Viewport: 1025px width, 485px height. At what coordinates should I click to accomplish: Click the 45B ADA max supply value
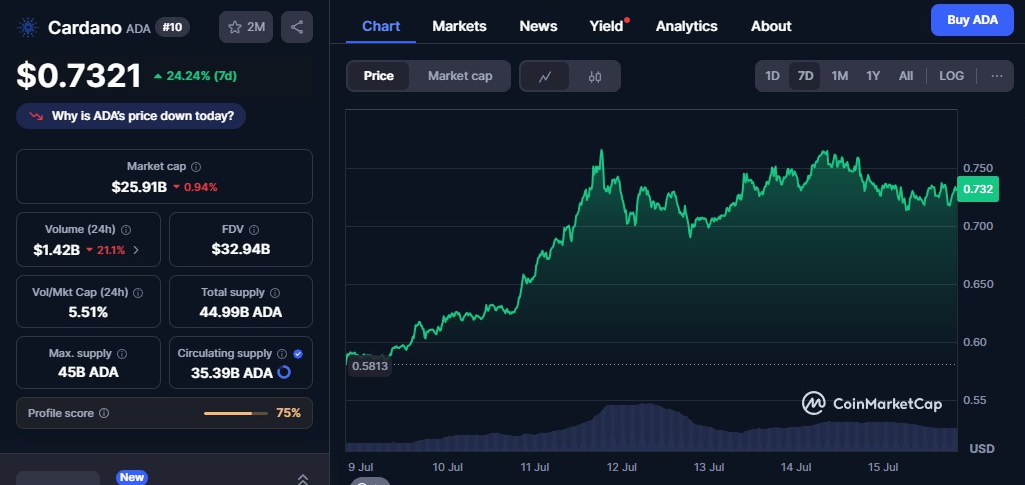(88, 373)
